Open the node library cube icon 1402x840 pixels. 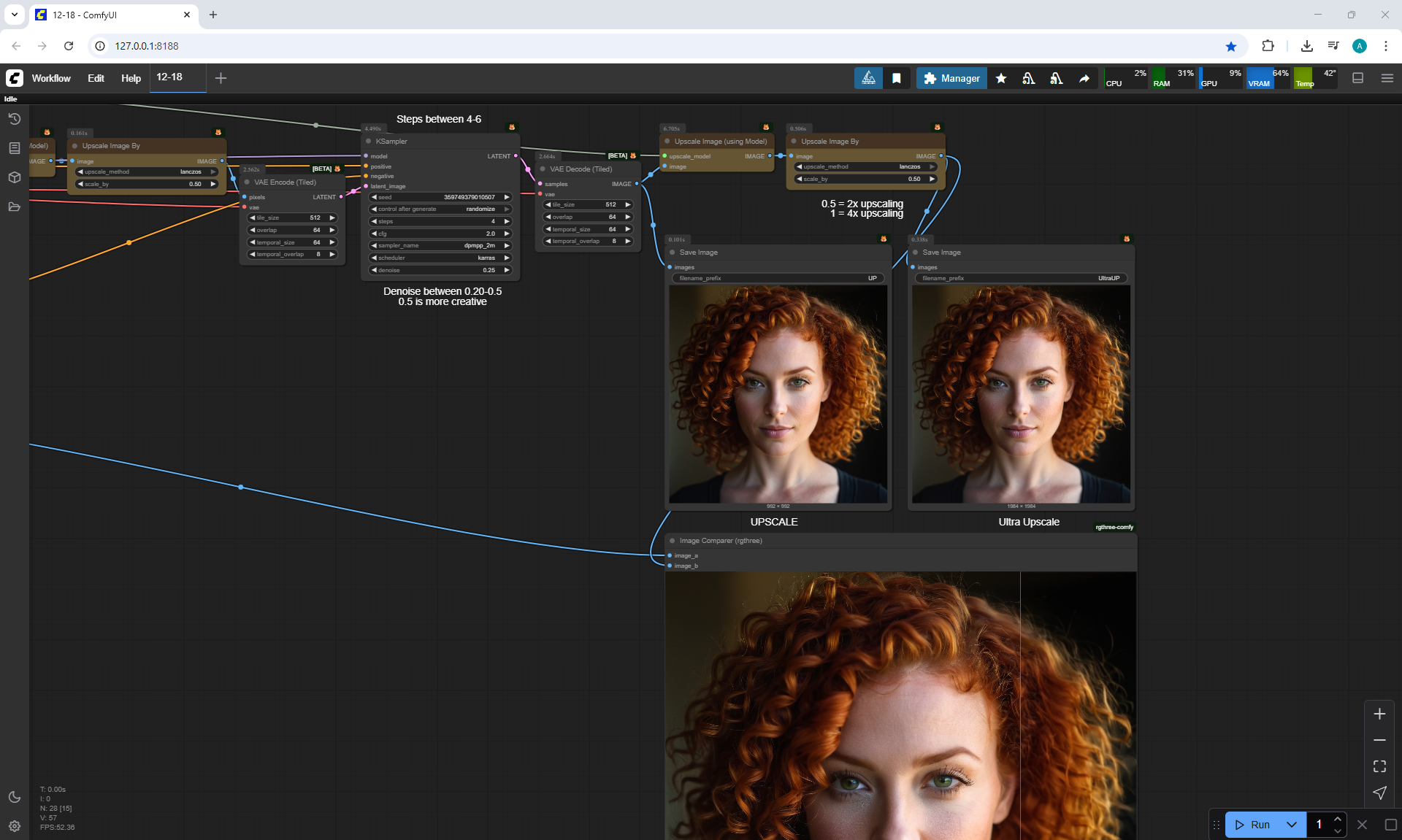click(14, 177)
